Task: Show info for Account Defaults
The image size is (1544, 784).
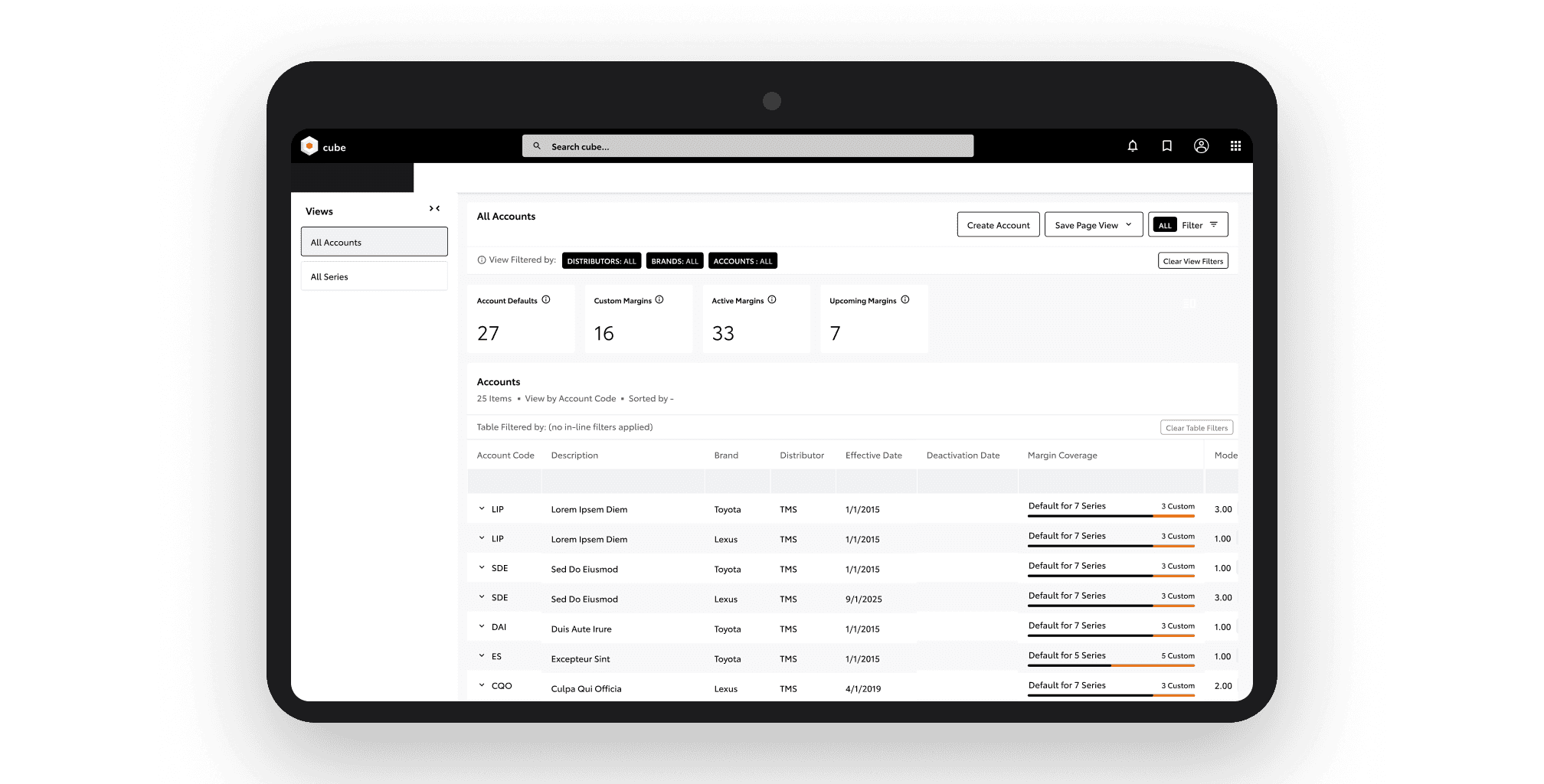Action: tap(546, 300)
